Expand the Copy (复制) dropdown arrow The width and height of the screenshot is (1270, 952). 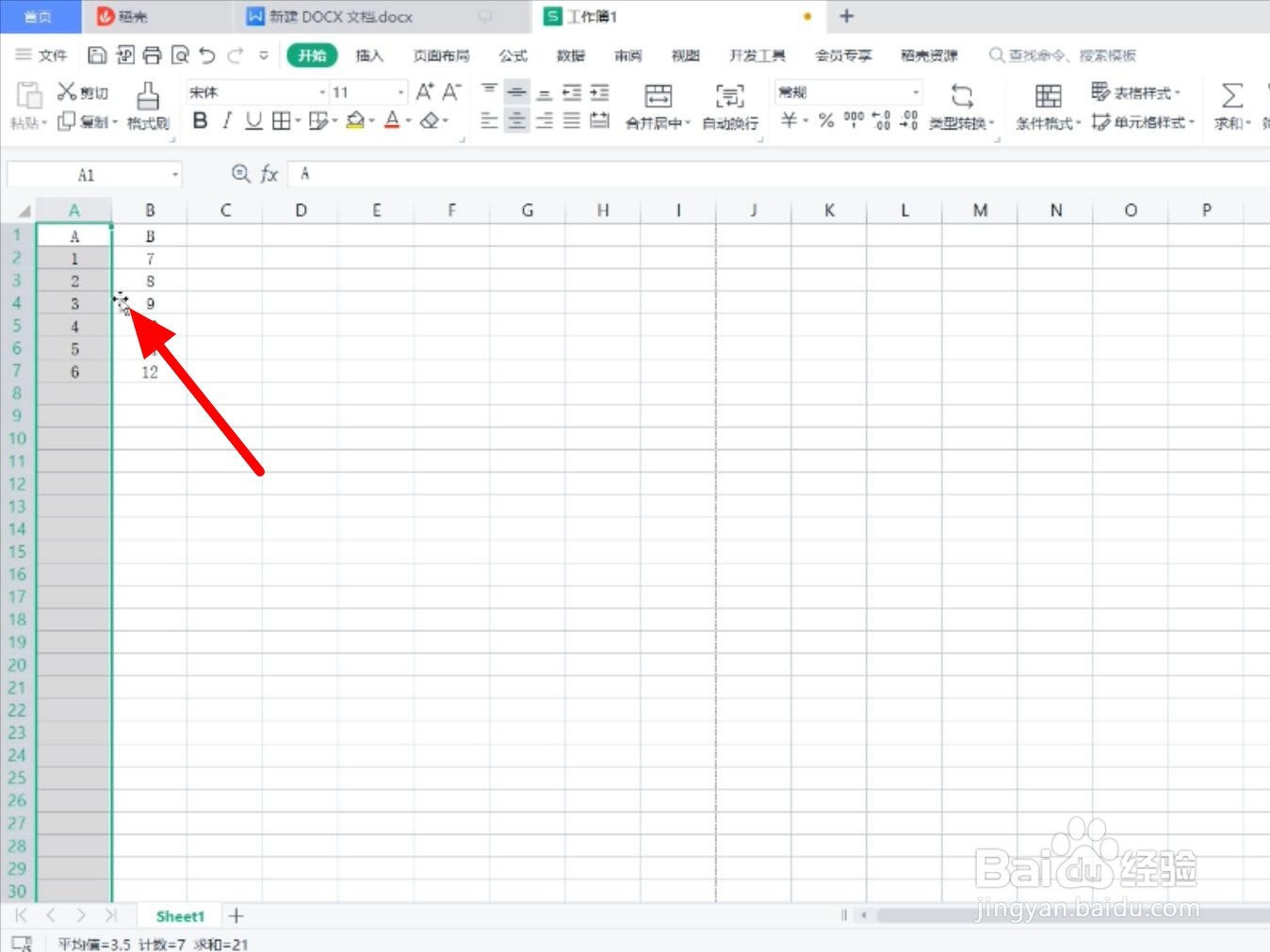[115, 122]
